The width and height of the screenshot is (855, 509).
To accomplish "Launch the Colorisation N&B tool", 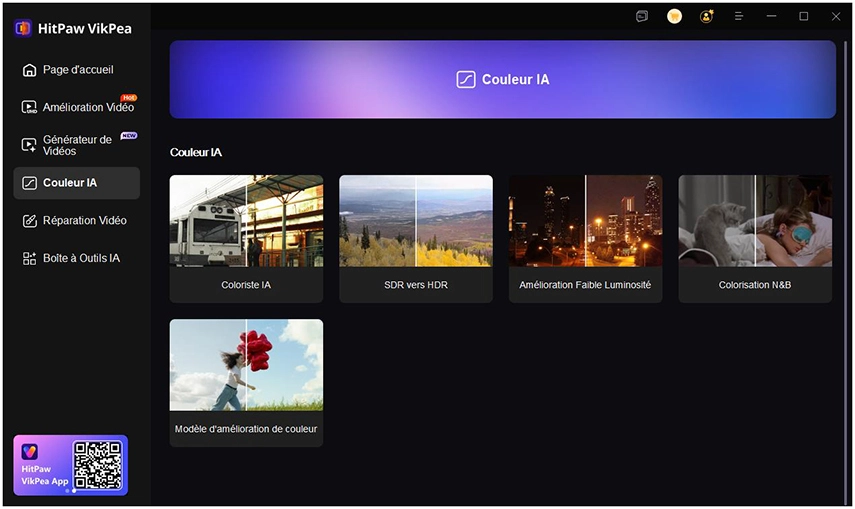I will coord(755,238).
